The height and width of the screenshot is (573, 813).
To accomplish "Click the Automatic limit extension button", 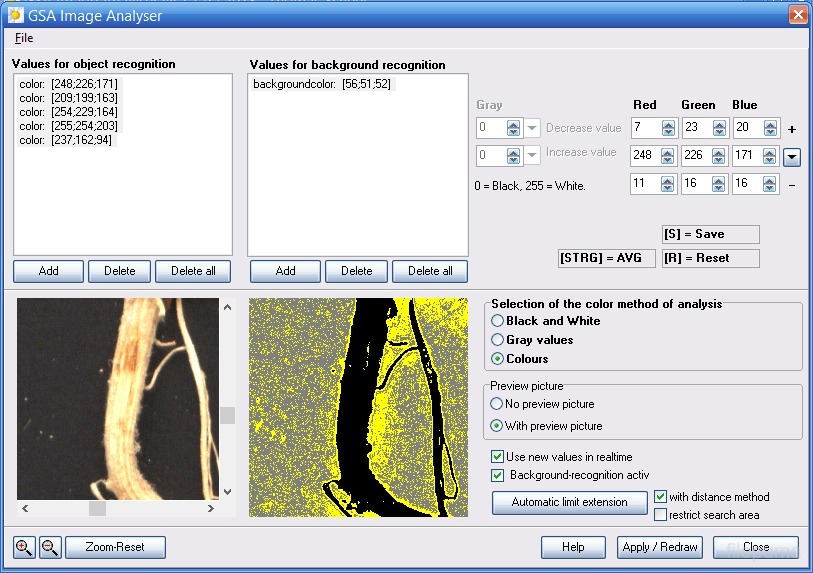I will (569, 502).
